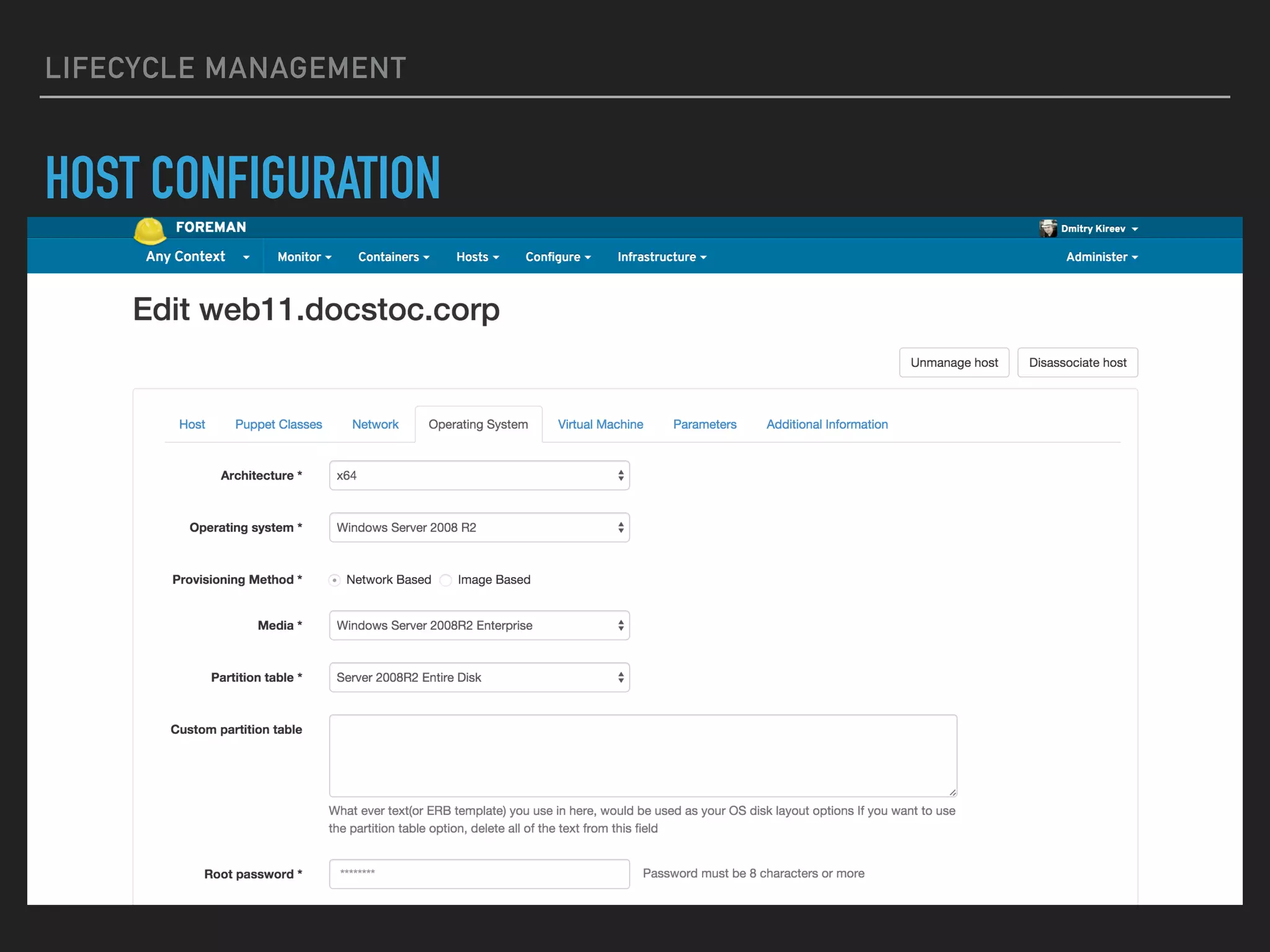Click the 'Password must be 8 characters or more' hint
Screen dimensions: 1270x952
753,873
